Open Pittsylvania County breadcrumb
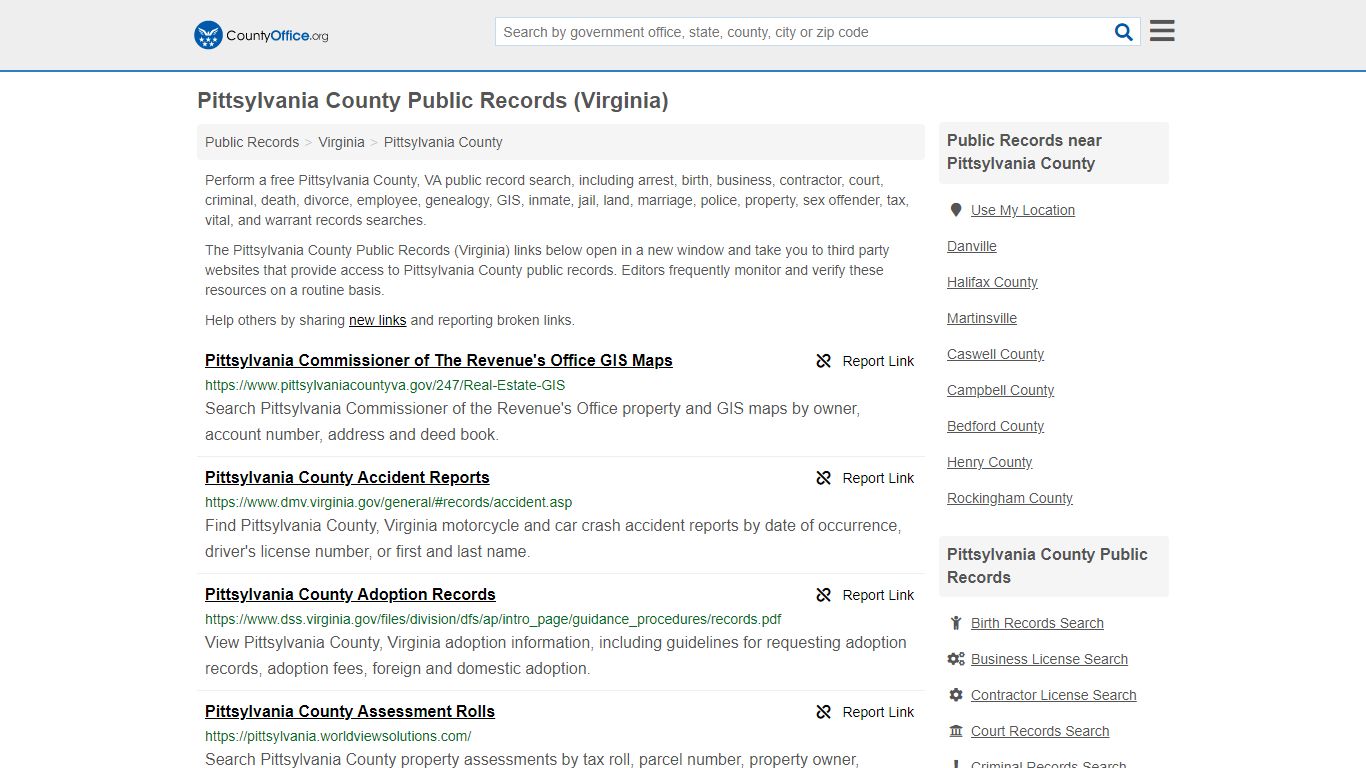Screen dimensions: 1366x768 click(x=443, y=142)
